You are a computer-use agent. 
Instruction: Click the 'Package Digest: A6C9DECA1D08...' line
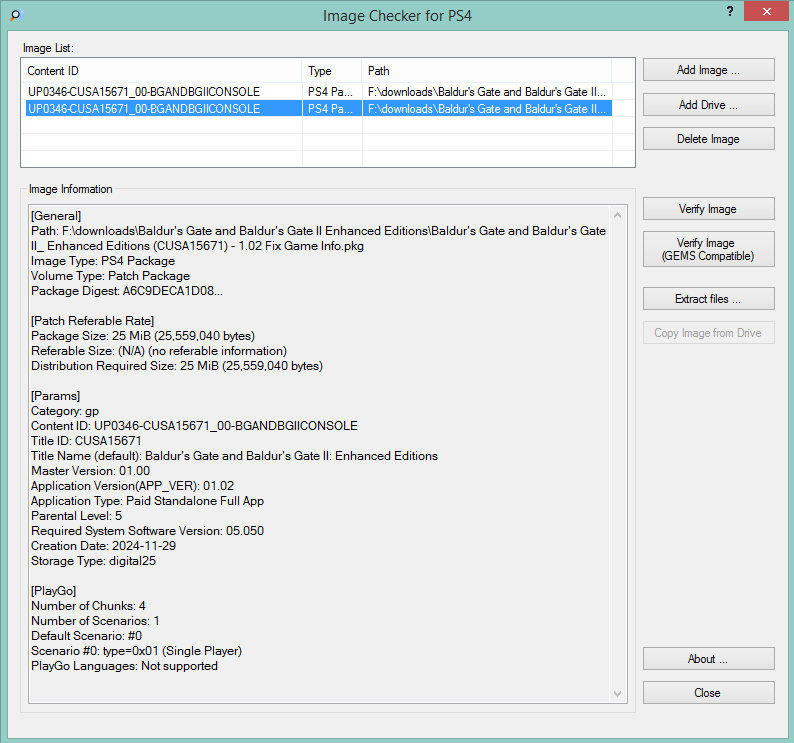(x=127, y=291)
